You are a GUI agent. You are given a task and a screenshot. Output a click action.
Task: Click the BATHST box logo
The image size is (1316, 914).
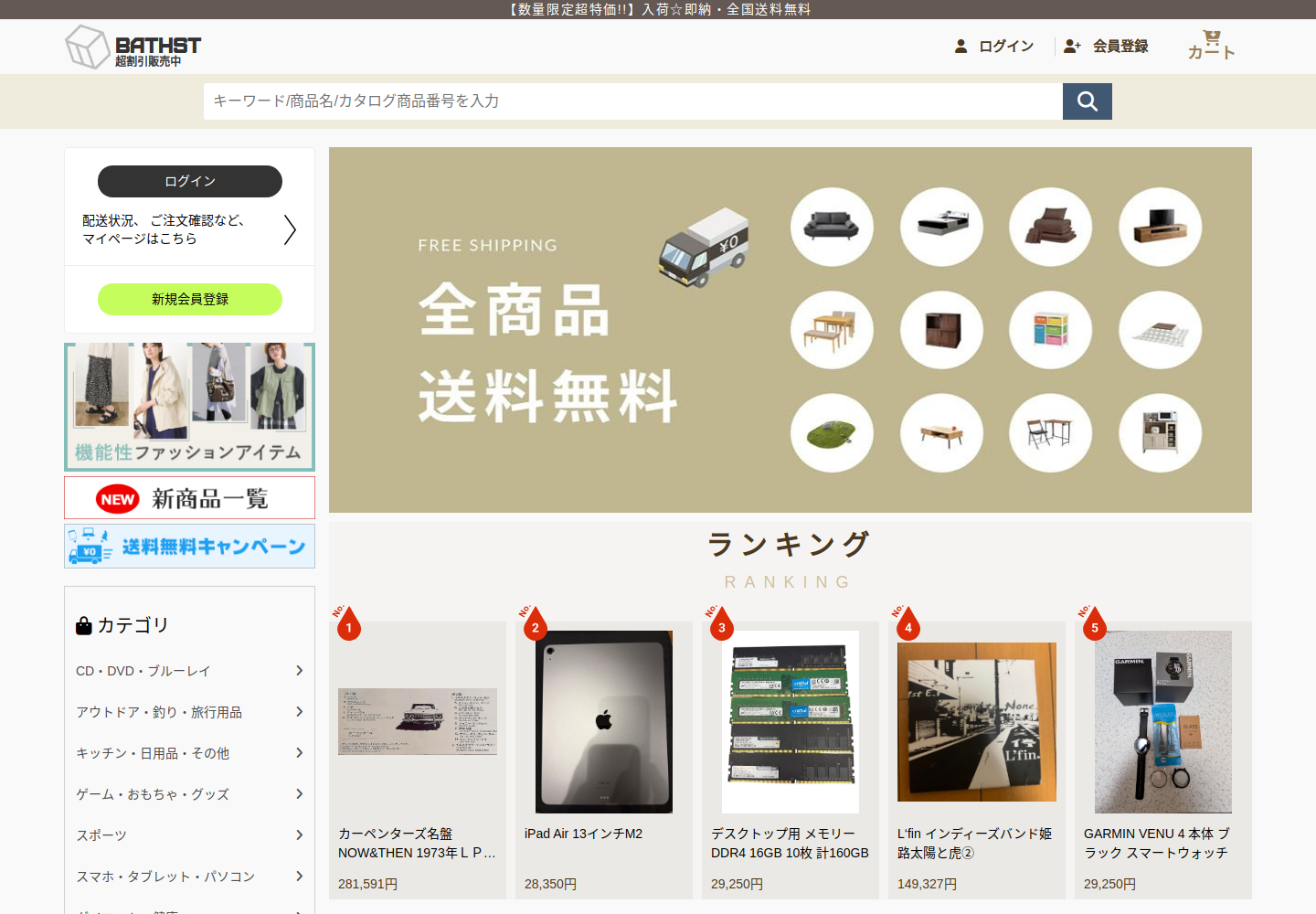pos(133,47)
